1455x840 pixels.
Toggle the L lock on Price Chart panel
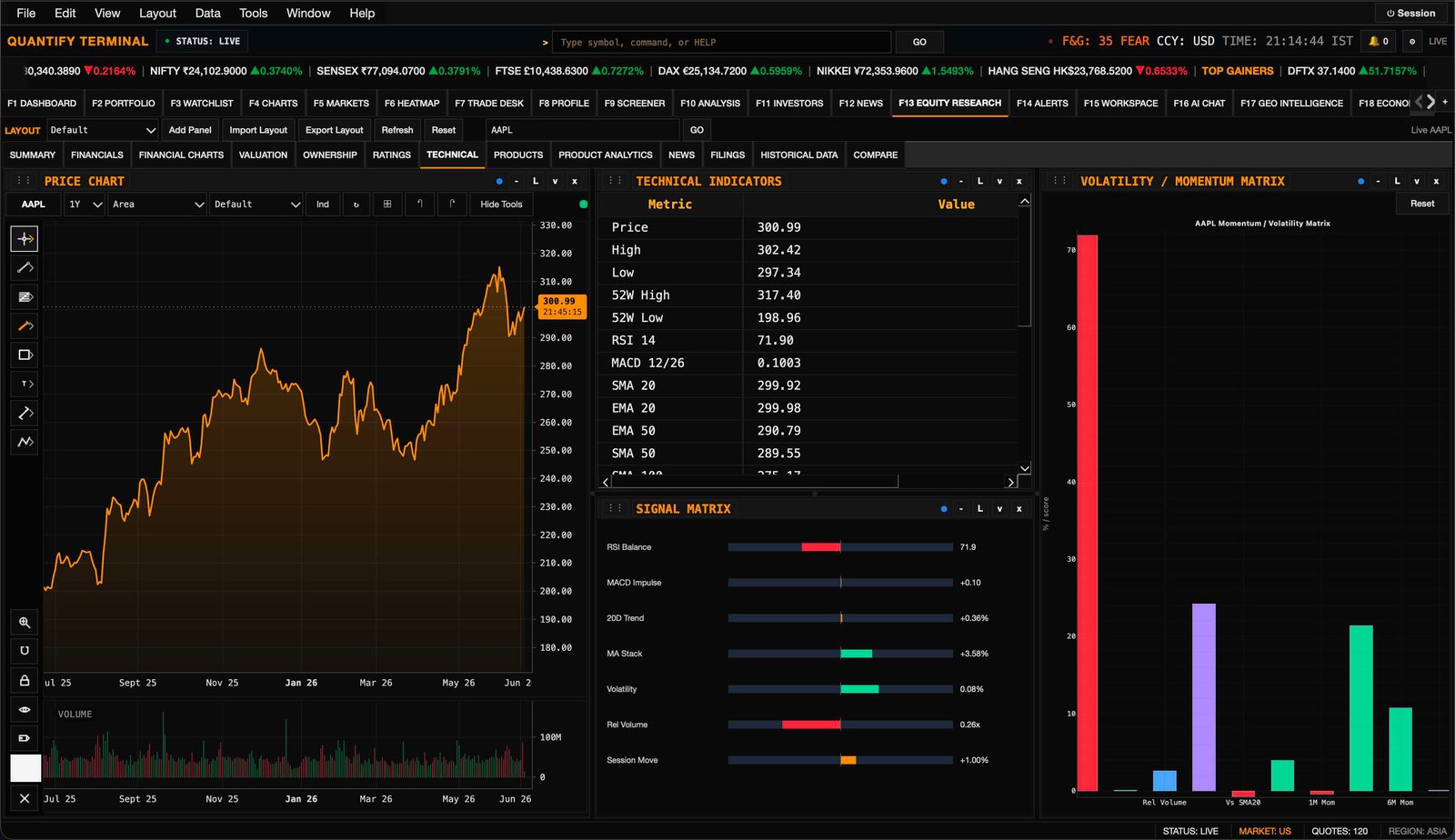[536, 181]
